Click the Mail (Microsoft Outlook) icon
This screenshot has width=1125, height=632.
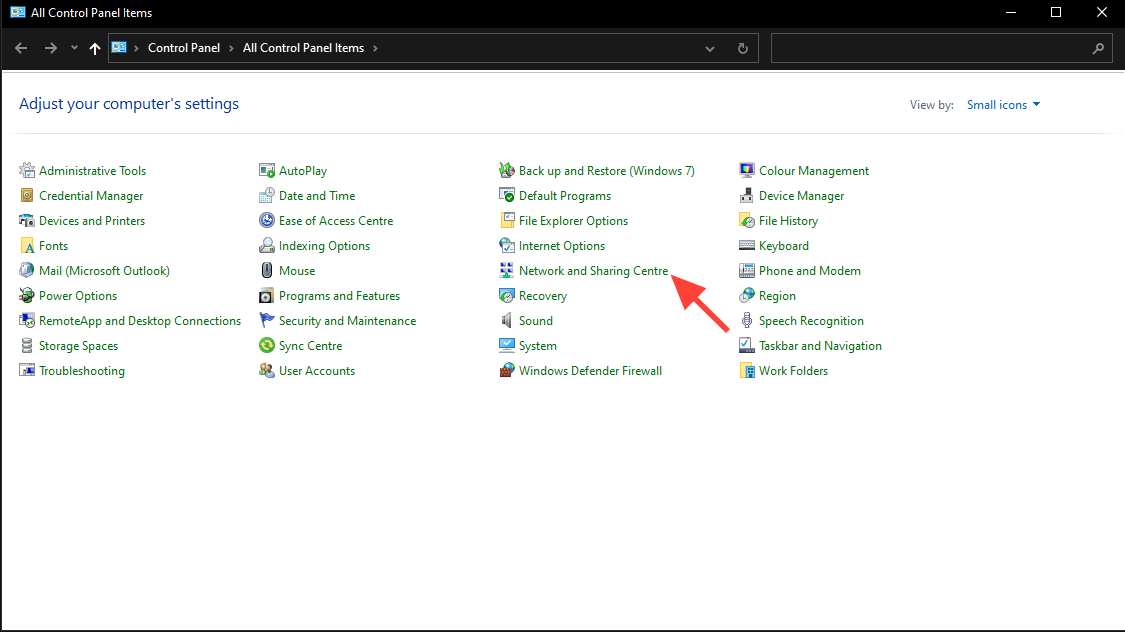27,270
